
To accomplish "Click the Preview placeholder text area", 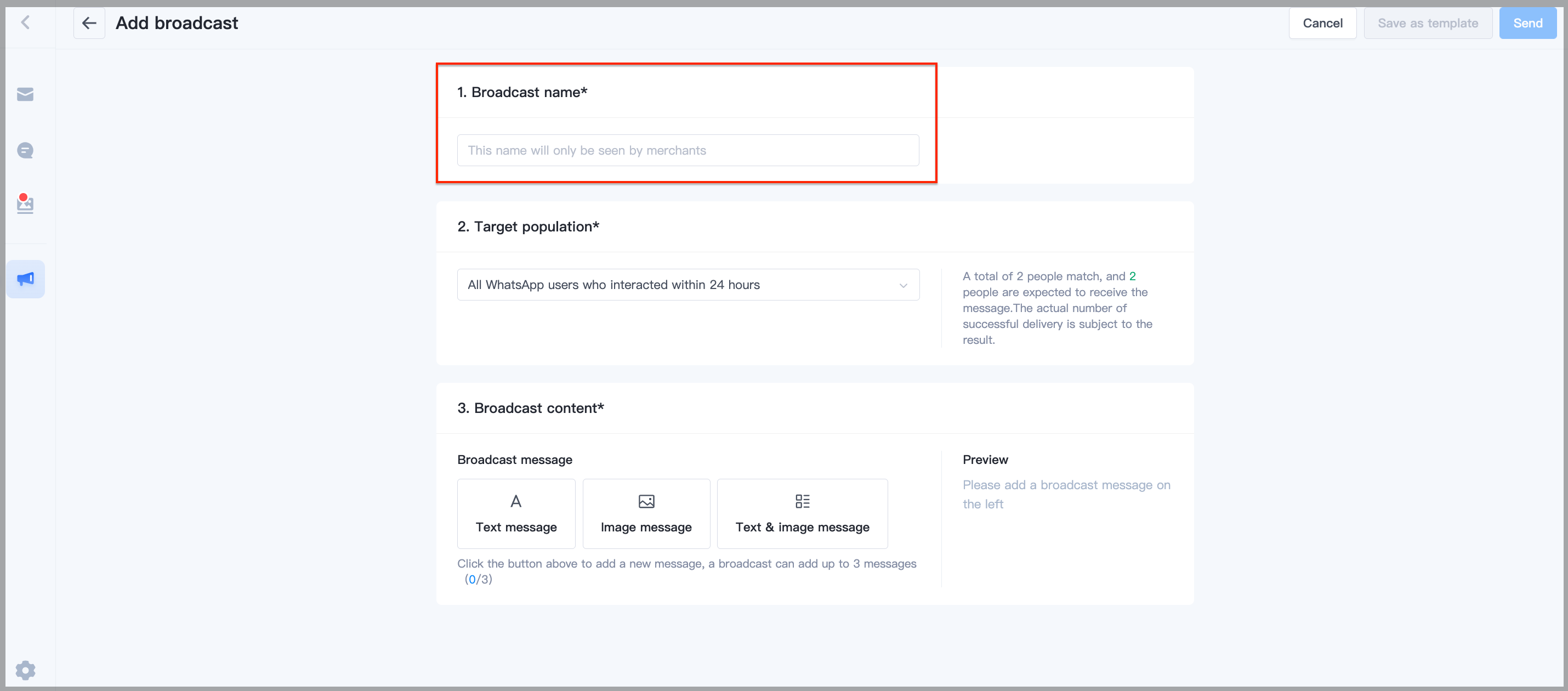I will click(x=1066, y=494).
